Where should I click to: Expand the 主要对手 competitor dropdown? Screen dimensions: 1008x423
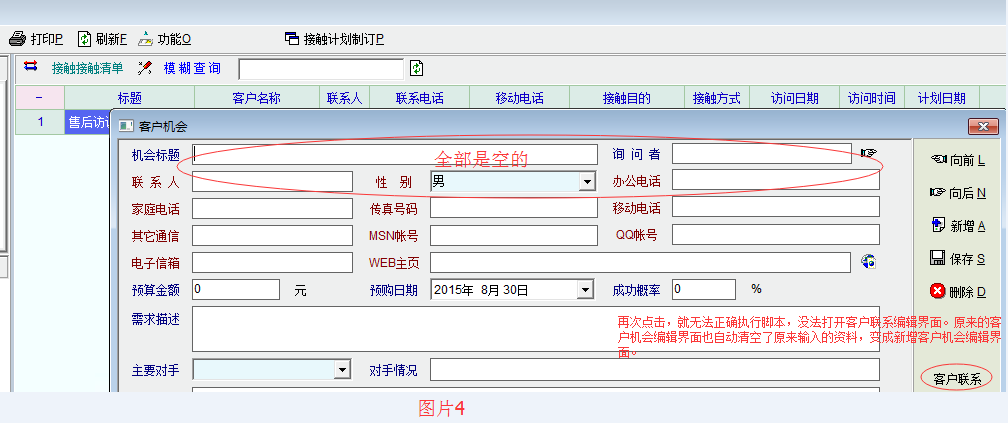[x=342, y=370]
